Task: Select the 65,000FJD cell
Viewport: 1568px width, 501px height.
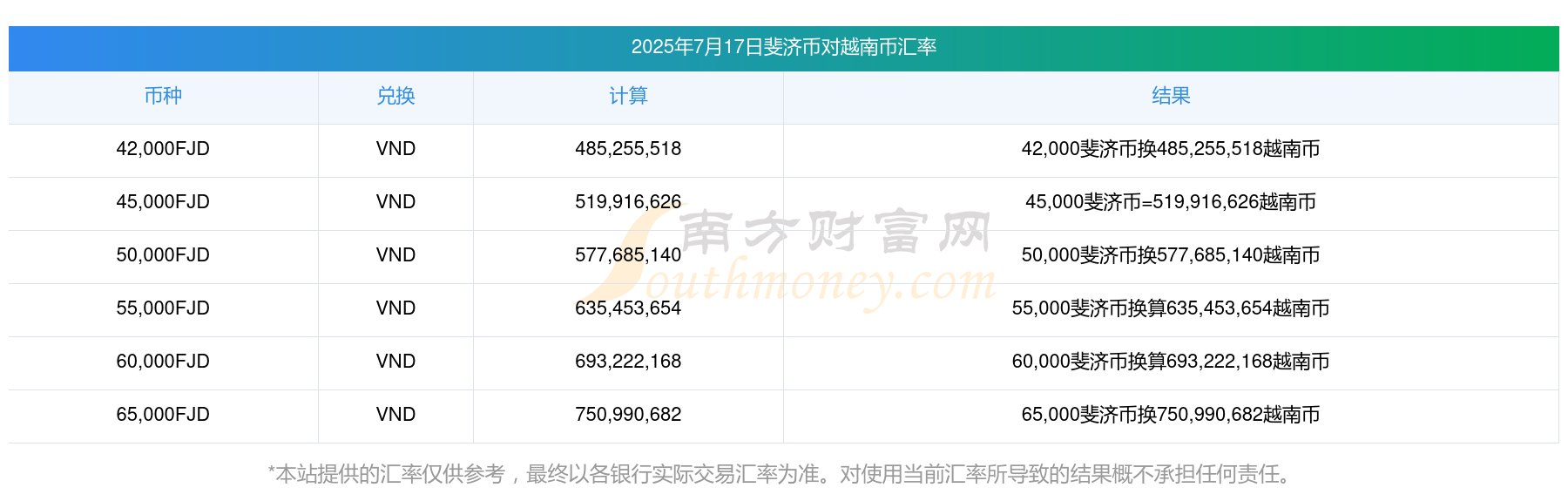Action: coord(163,415)
